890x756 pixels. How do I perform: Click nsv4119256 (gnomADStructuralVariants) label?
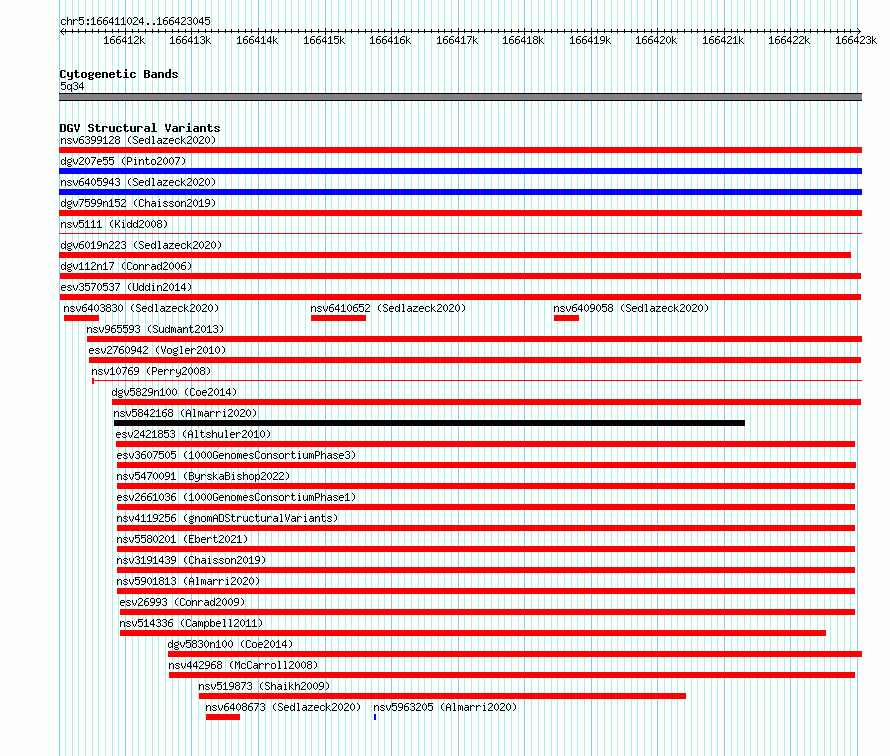pyautogui.click(x=227, y=518)
